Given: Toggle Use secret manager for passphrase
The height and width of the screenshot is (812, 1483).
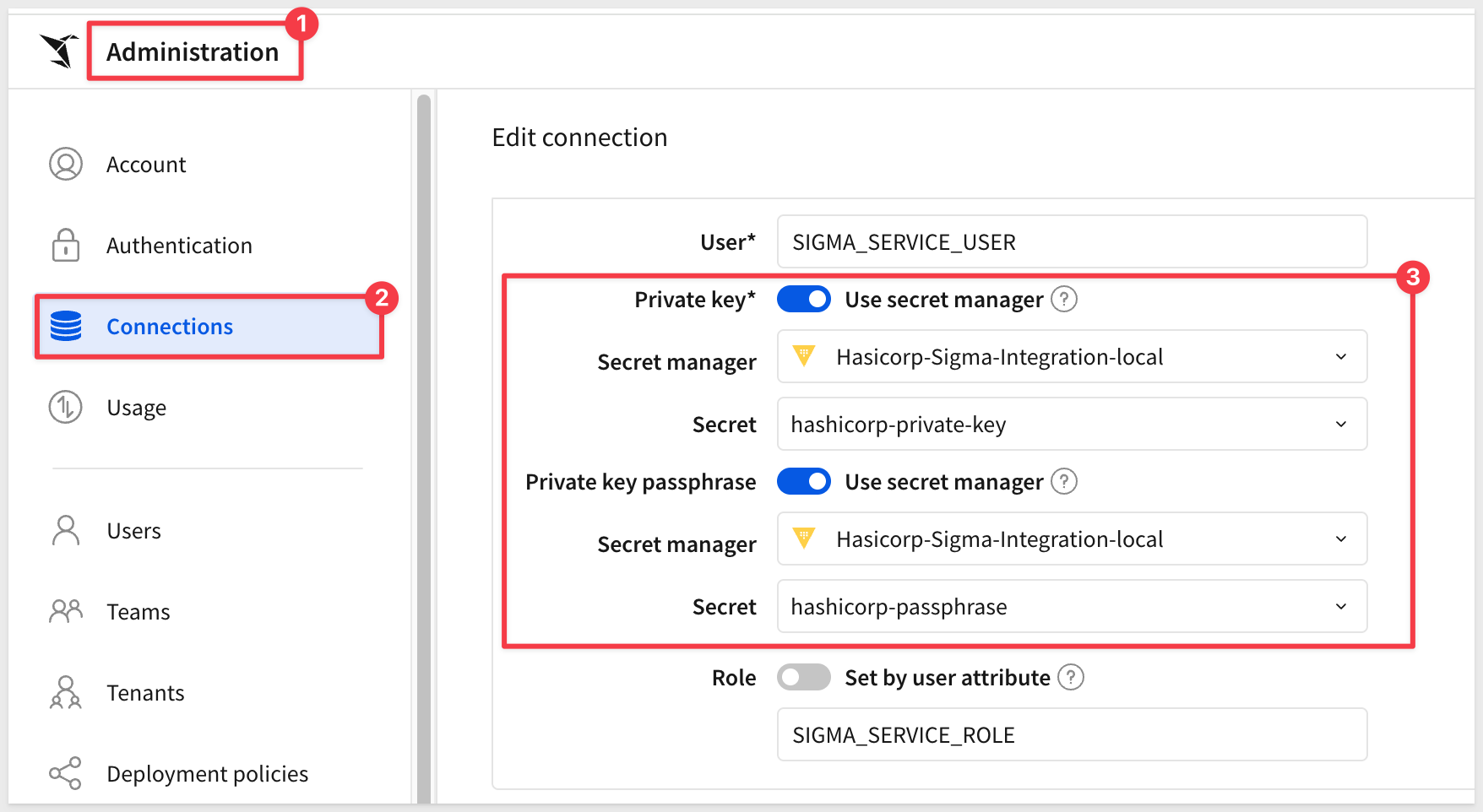Looking at the screenshot, I should point(804,481).
